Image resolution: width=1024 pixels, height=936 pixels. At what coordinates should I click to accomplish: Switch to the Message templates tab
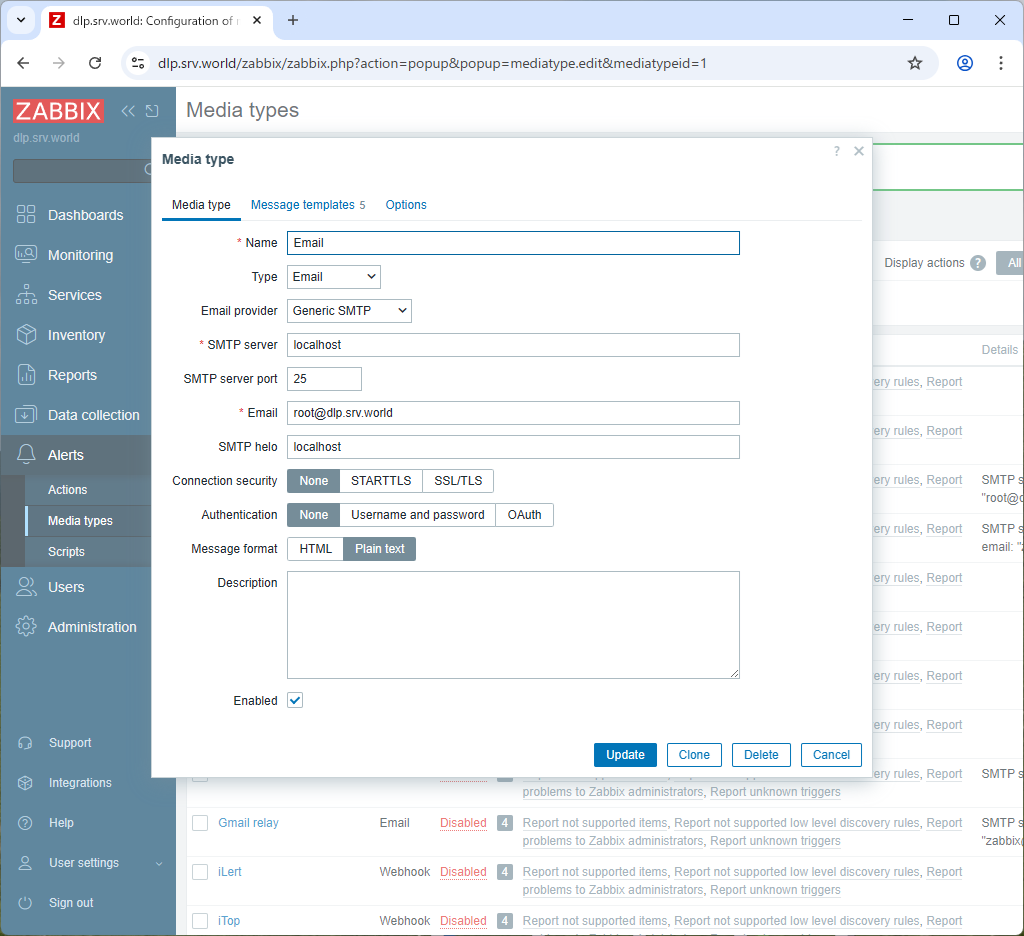(x=300, y=204)
